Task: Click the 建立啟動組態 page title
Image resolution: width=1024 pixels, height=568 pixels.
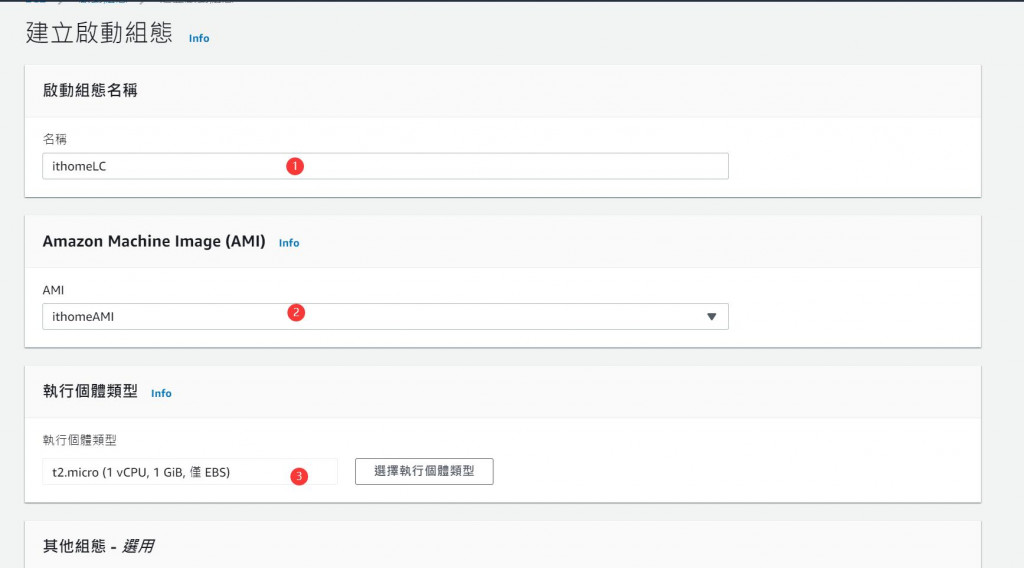Action: (x=99, y=33)
